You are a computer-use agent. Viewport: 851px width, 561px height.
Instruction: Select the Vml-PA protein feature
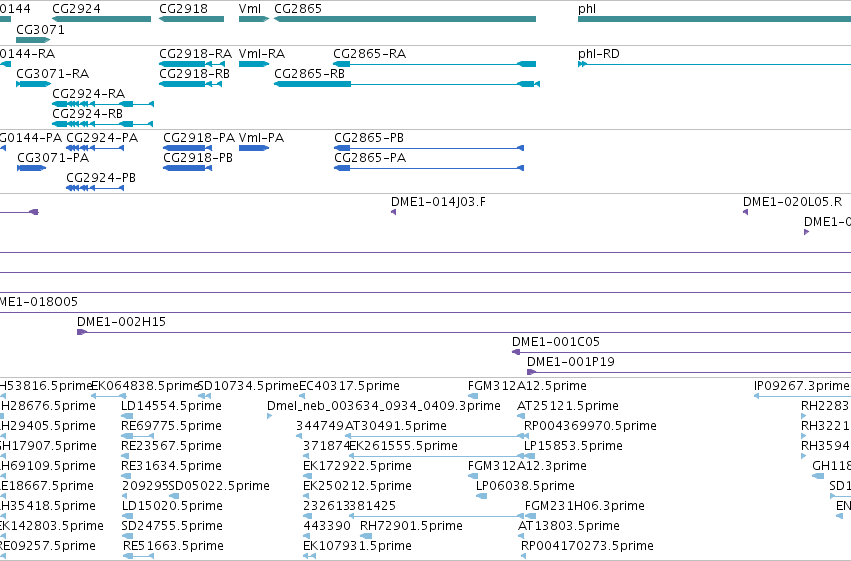point(254,148)
